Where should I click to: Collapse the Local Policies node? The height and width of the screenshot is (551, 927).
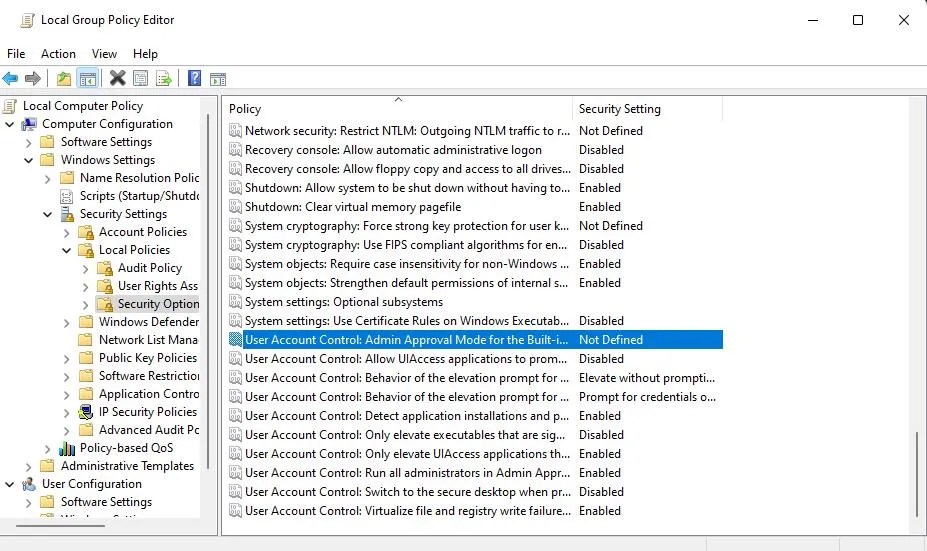pyautogui.click(x=66, y=250)
